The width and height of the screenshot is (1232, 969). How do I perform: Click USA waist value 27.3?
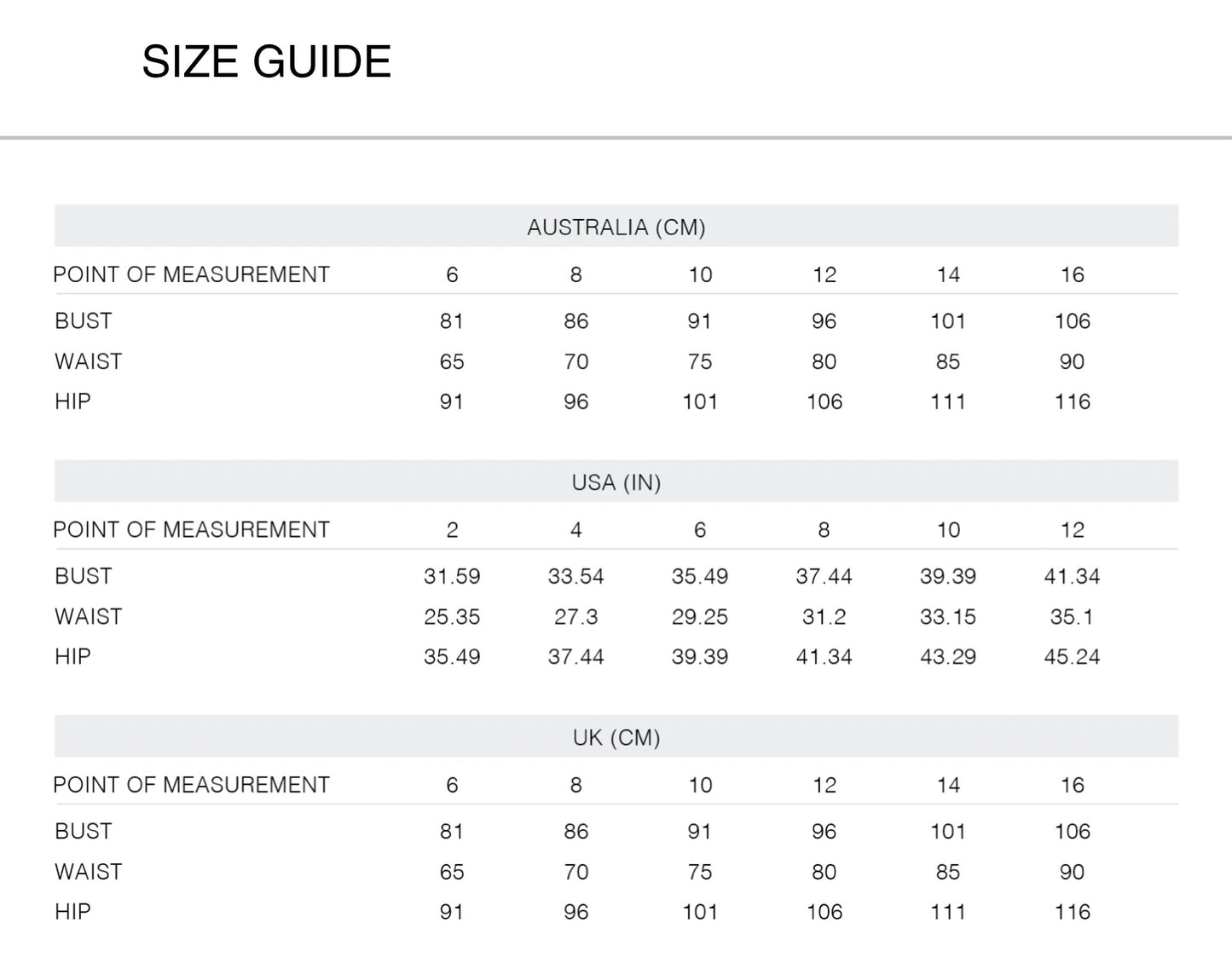pyautogui.click(x=576, y=616)
